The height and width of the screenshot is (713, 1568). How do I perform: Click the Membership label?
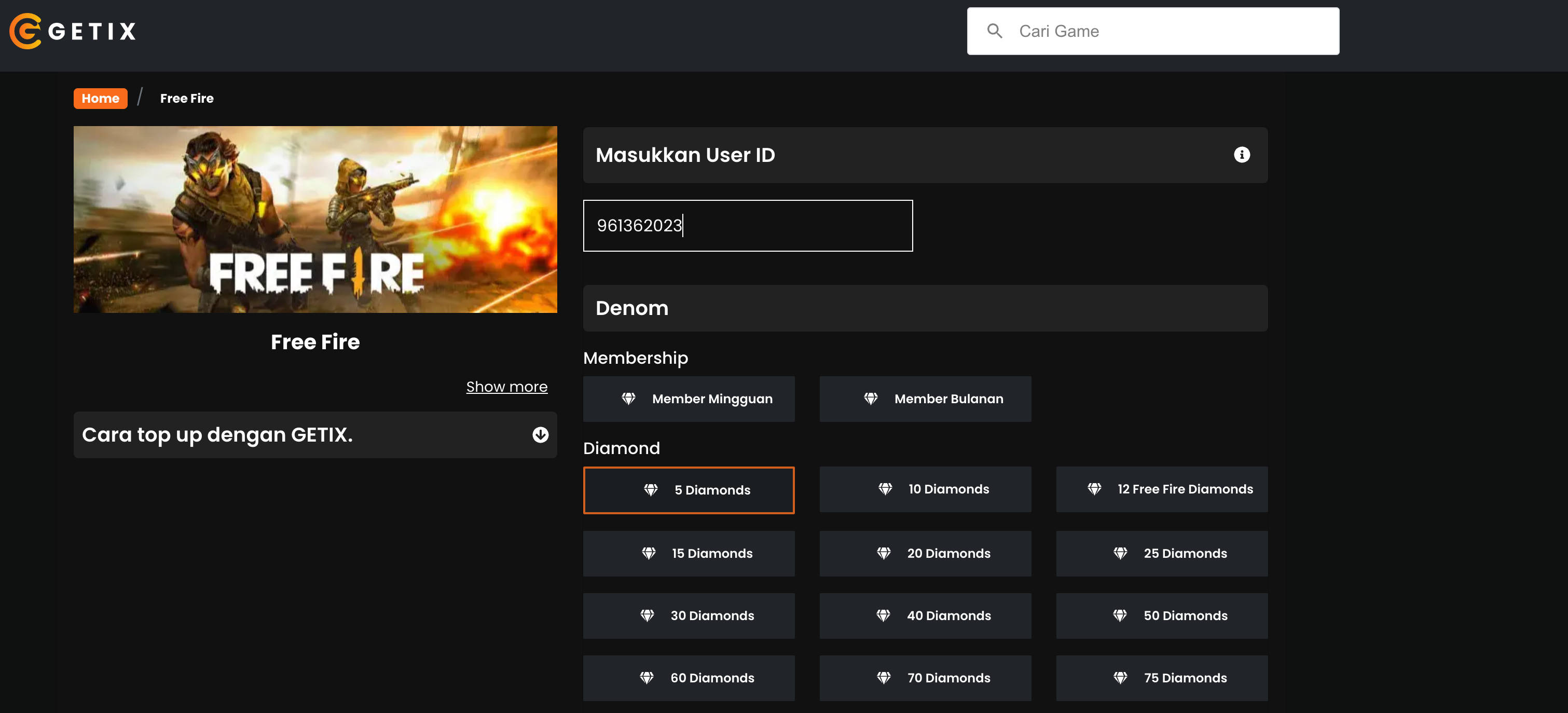(x=636, y=358)
